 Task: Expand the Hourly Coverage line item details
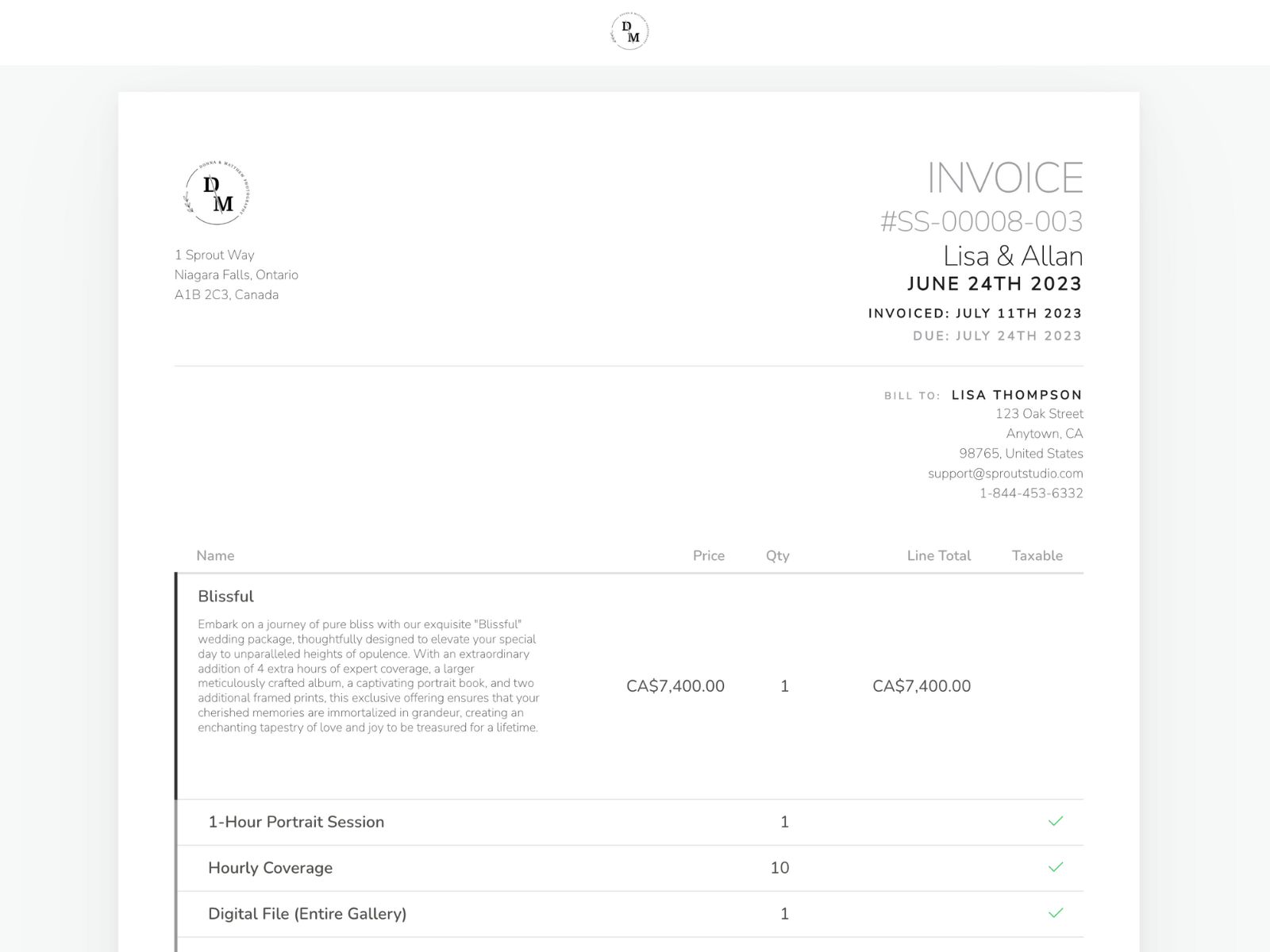coord(271,868)
